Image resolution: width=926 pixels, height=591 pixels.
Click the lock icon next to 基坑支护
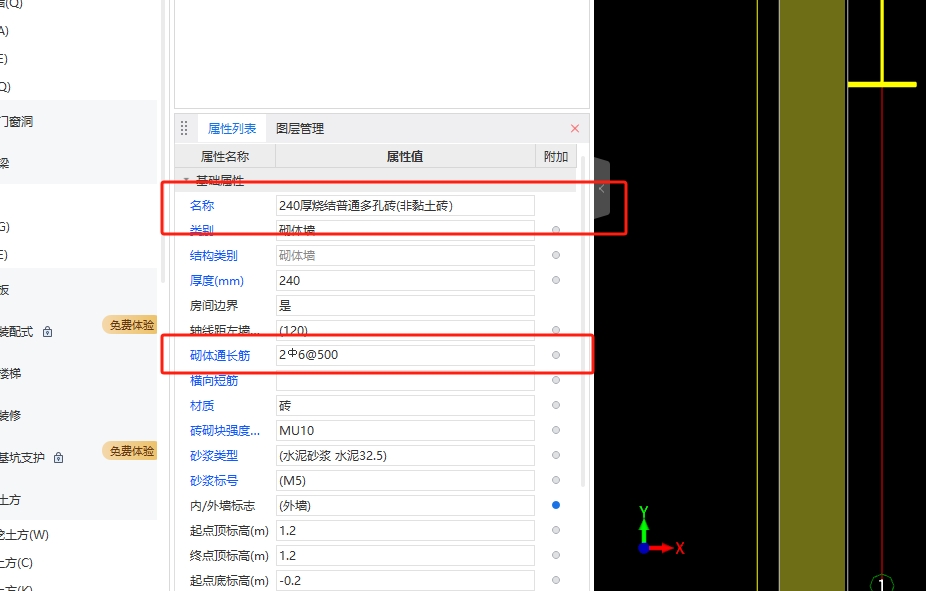coord(58,458)
